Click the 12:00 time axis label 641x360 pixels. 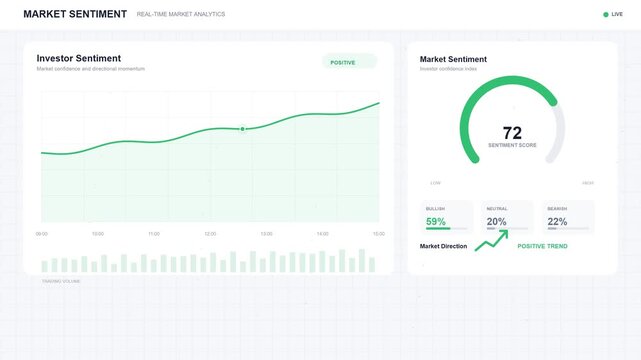[x=210, y=234]
